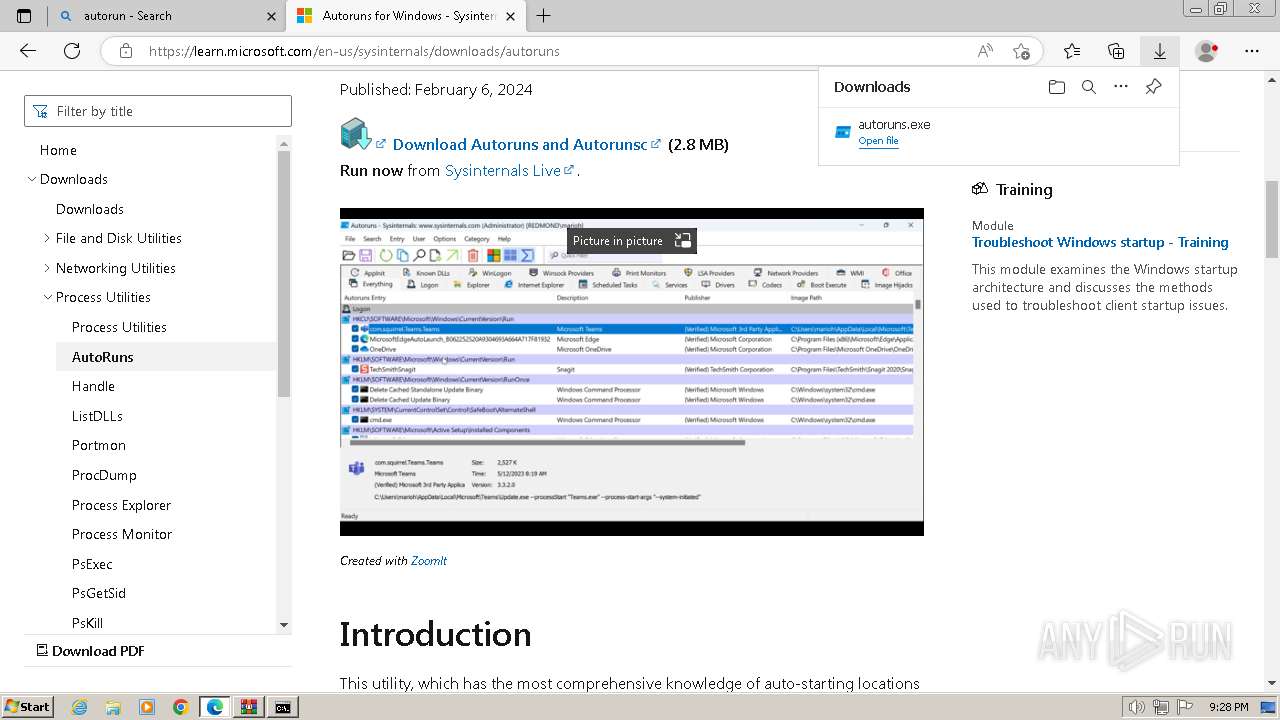Open ProcDump in the sidebar
Screen dimensions: 1280x720
(104, 475)
